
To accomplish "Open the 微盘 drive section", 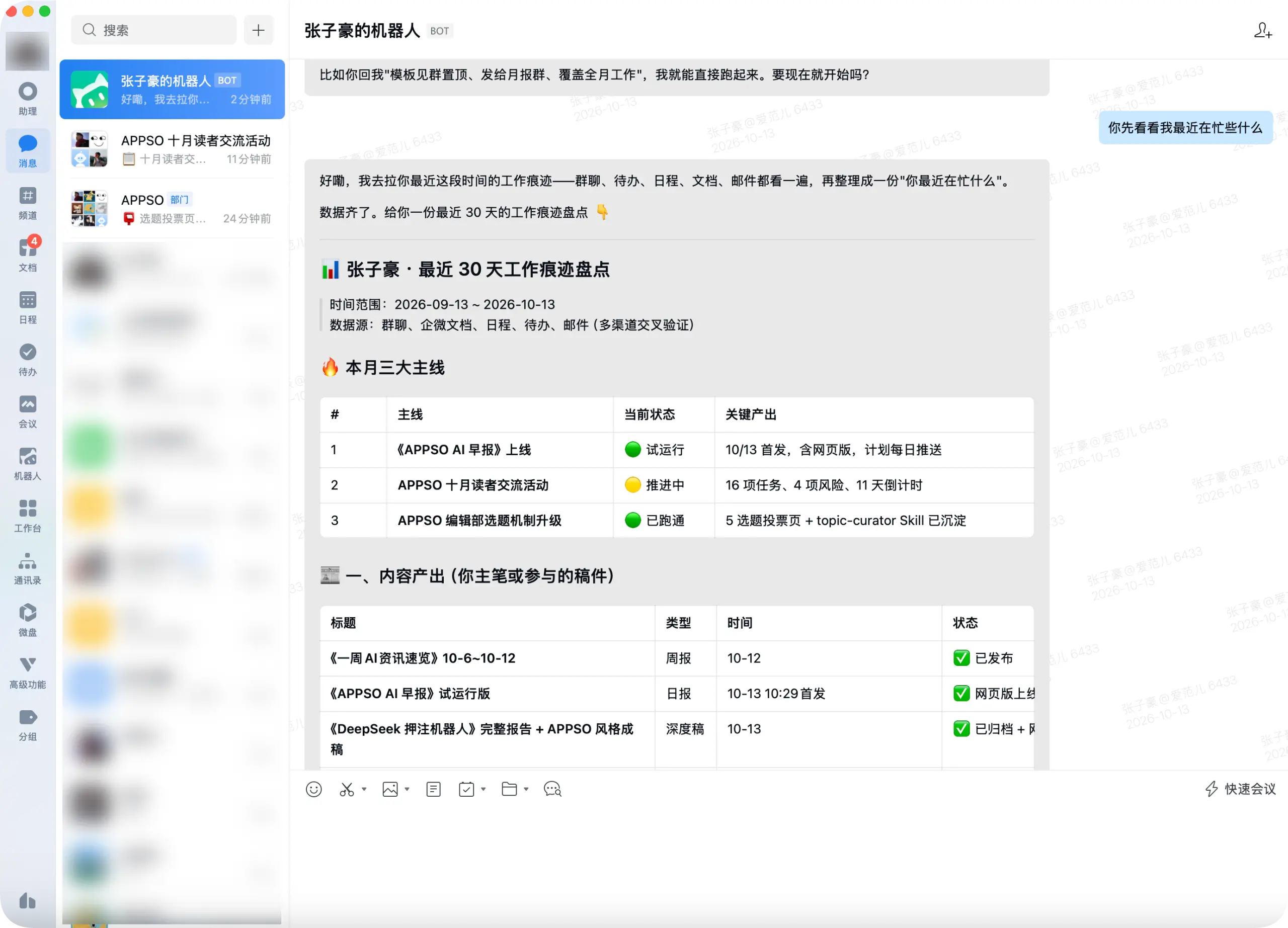I will coord(27,620).
